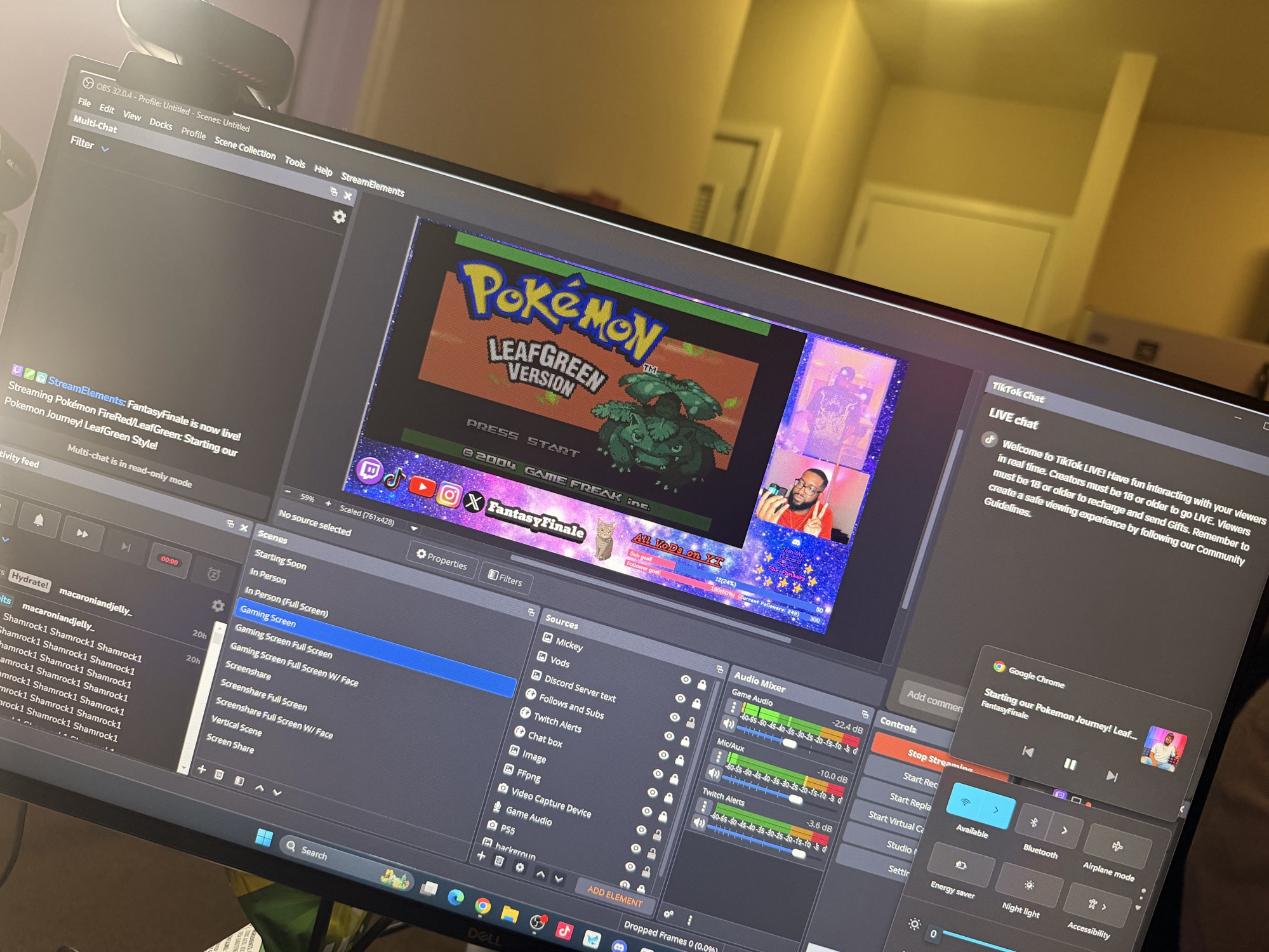
Task: Add a new scene with plus icon
Action: pos(202,769)
